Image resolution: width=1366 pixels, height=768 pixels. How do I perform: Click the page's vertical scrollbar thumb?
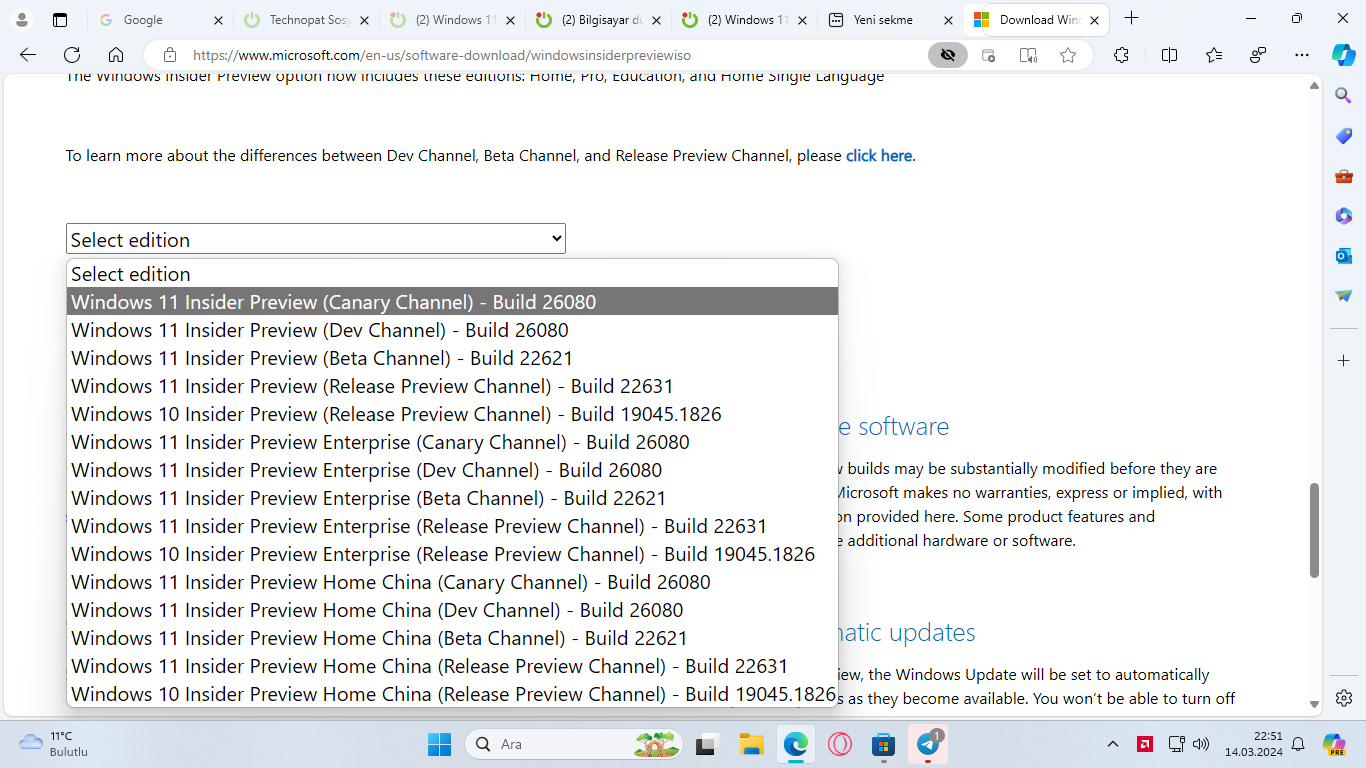(x=1314, y=530)
